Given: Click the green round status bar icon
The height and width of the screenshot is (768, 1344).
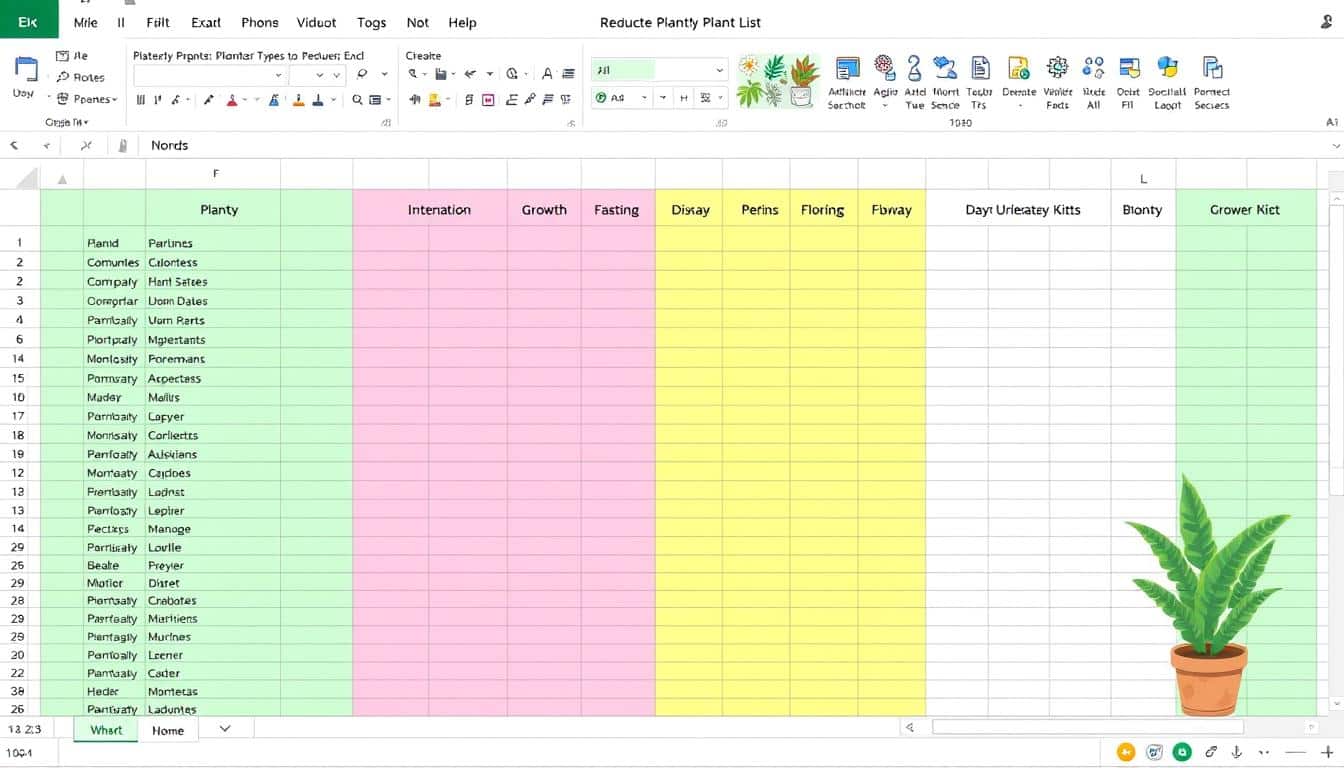Looking at the screenshot, I should 1183,752.
